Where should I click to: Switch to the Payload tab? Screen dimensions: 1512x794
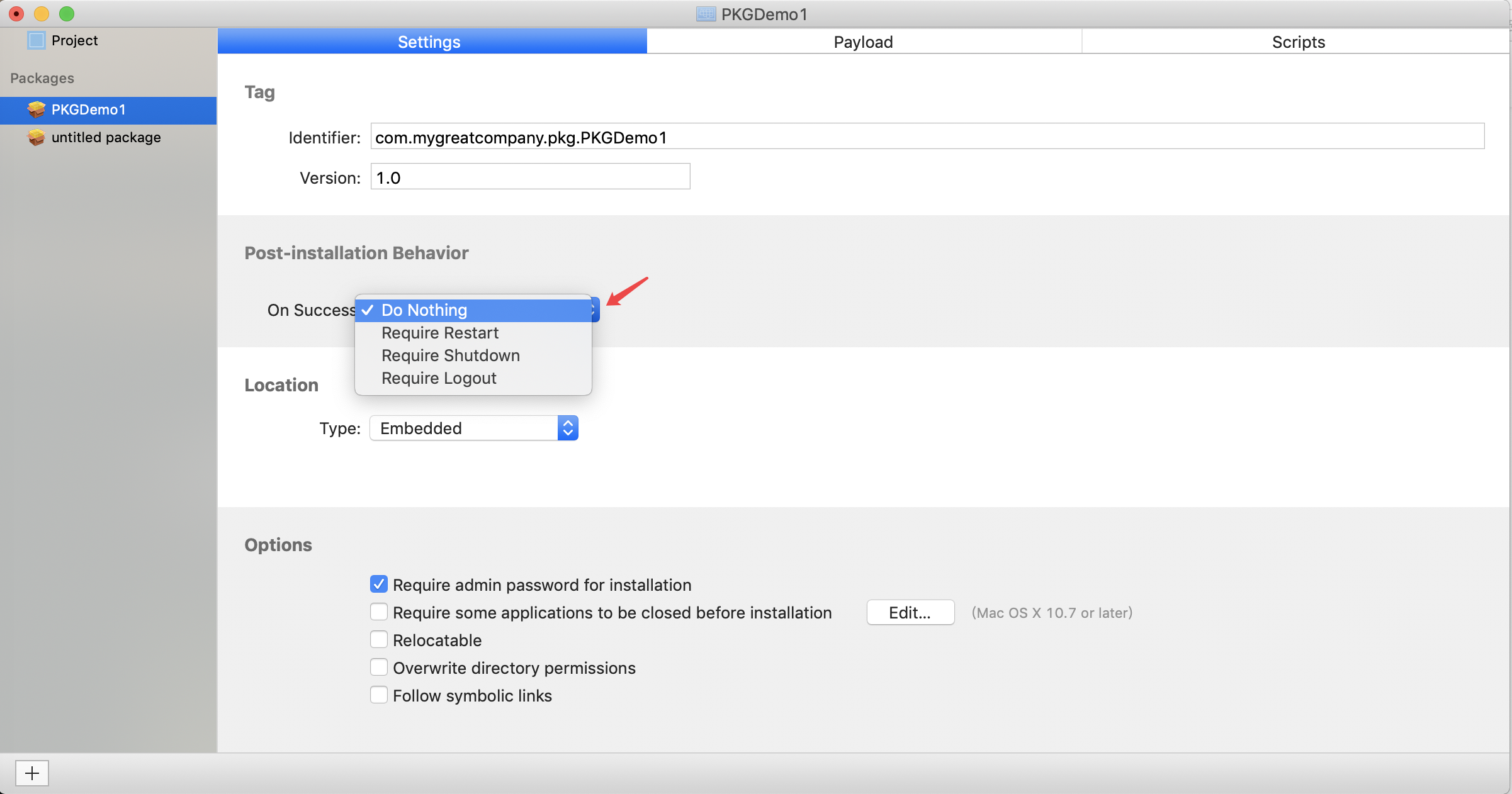[x=863, y=42]
